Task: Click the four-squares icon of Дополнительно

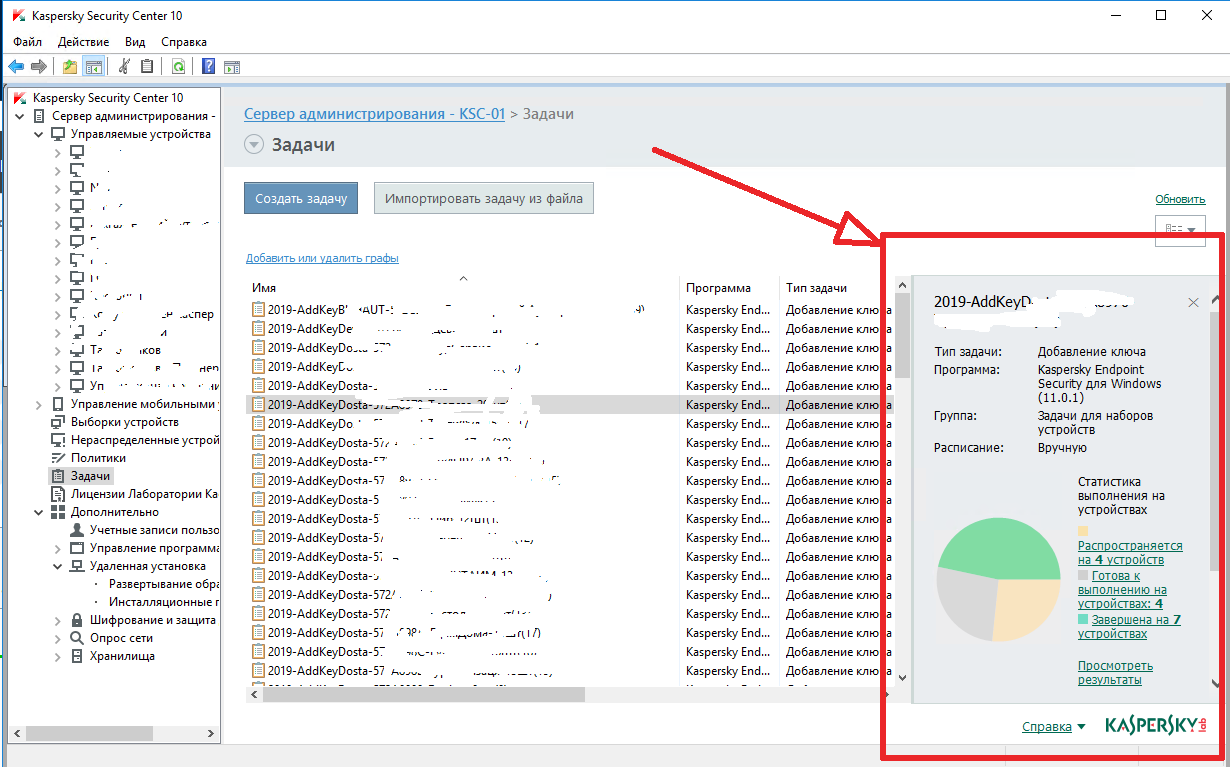Action: coord(58,512)
